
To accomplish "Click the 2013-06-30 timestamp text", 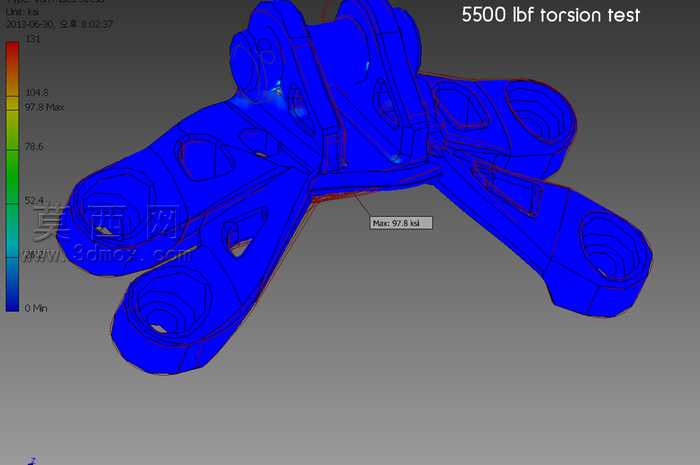I will click(59, 24).
